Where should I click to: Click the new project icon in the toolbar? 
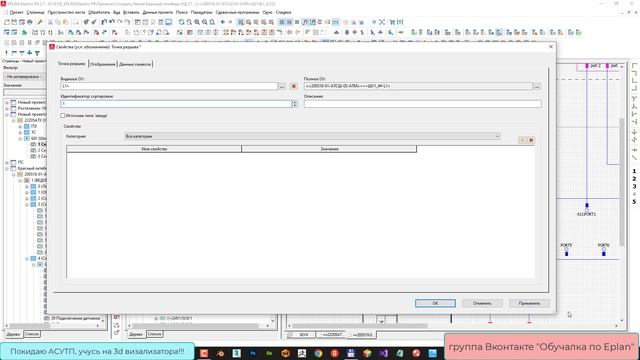coord(7,22)
